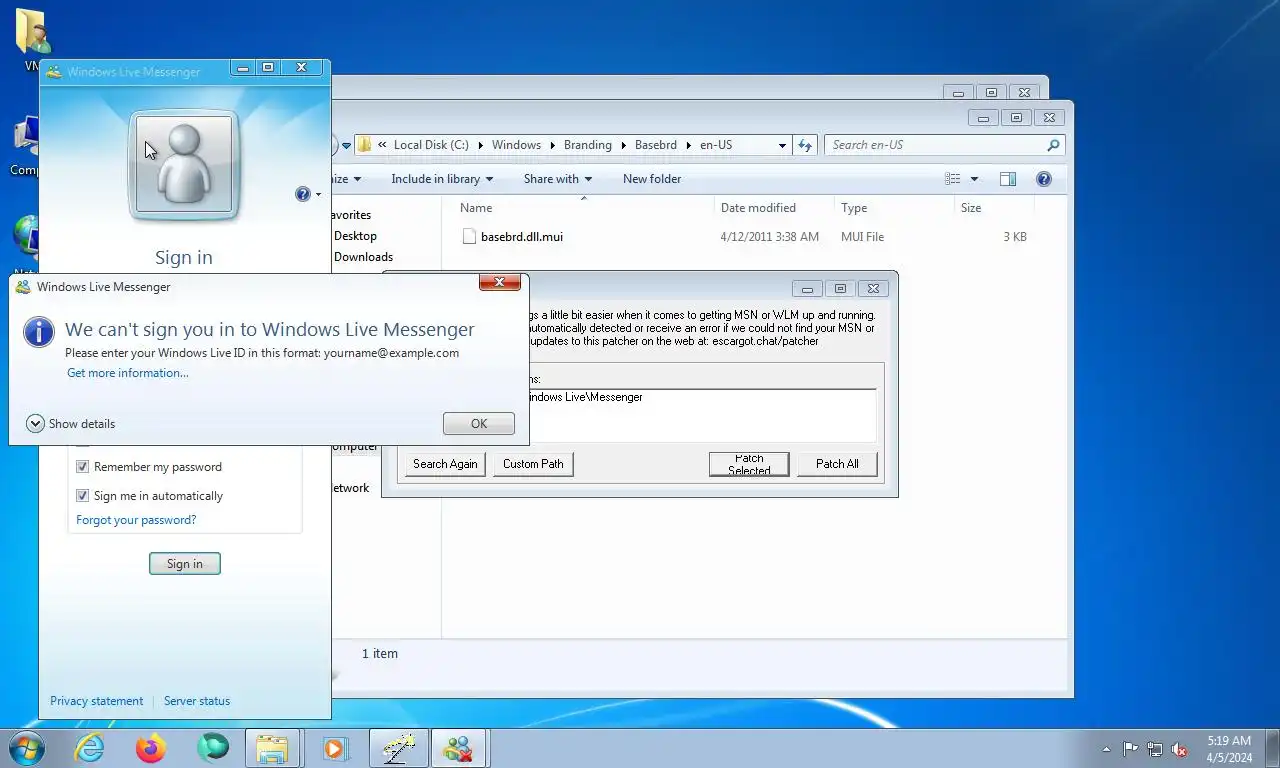Image resolution: width=1280 pixels, height=768 pixels.
Task: Click OK in the sign-in error dialog
Action: 479,424
